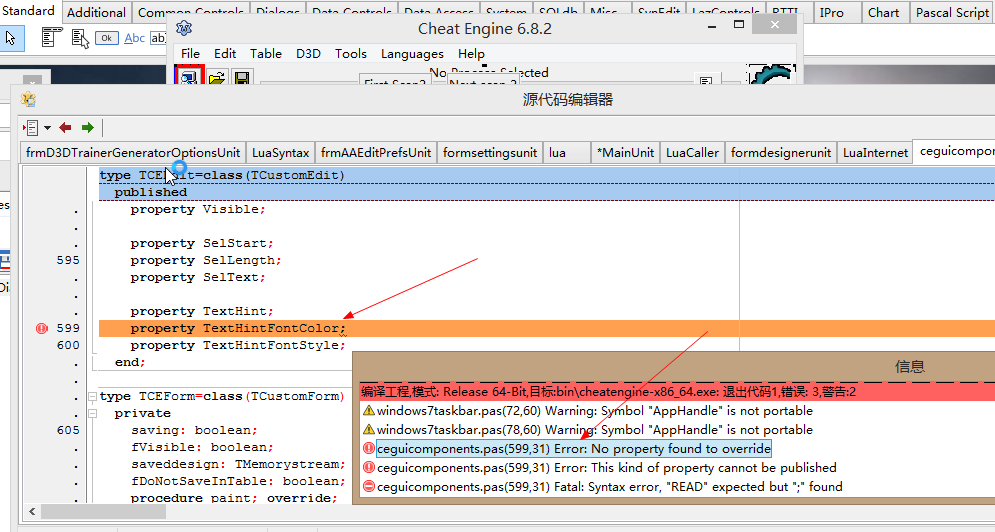Switch to the formdesignerunit editor tab
The width and height of the screenshot is (995, 532).
(780, 152)
